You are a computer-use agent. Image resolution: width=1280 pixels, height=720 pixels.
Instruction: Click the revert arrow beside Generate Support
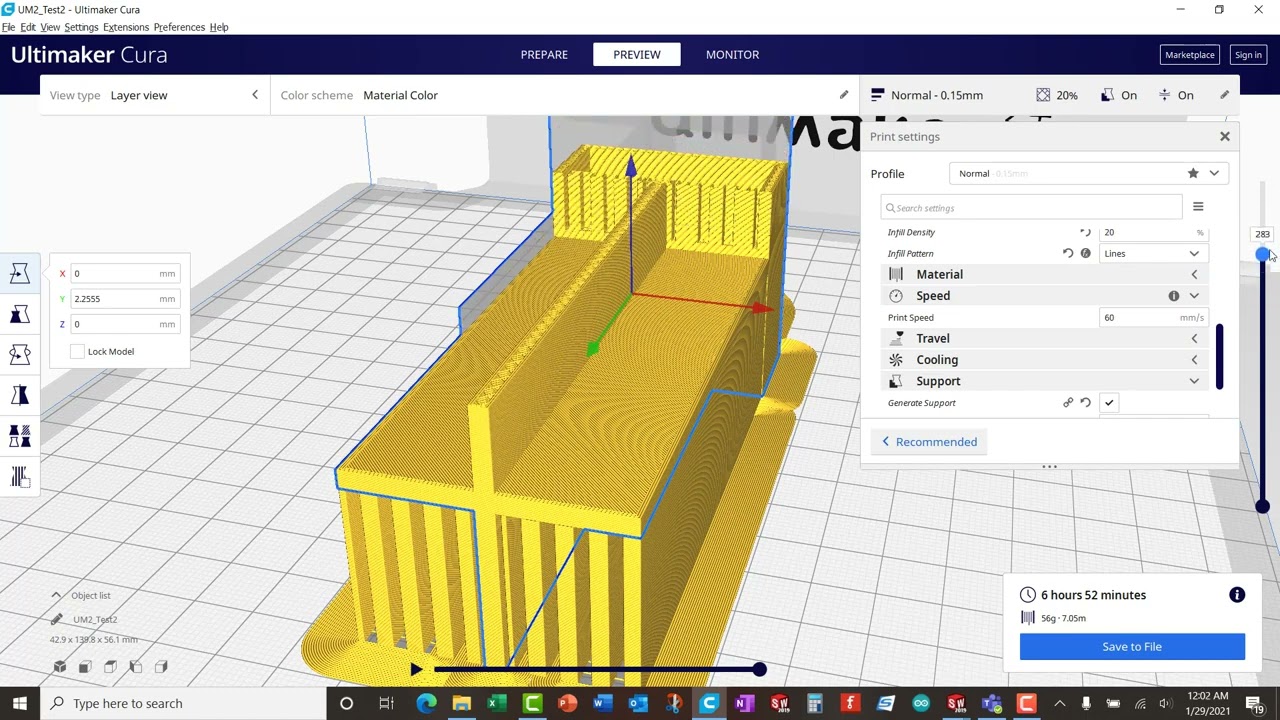pyautogui.click(x=1085, y=403)
